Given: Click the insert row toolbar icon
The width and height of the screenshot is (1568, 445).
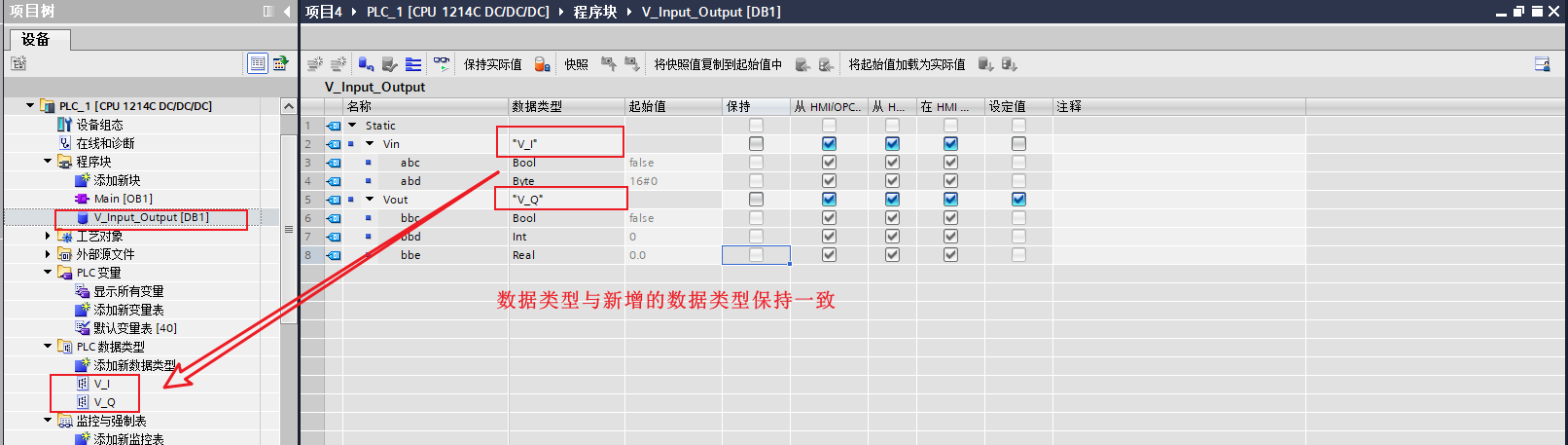Looking at the screenshot, I should pyautogui.click(x=314, y=64).
